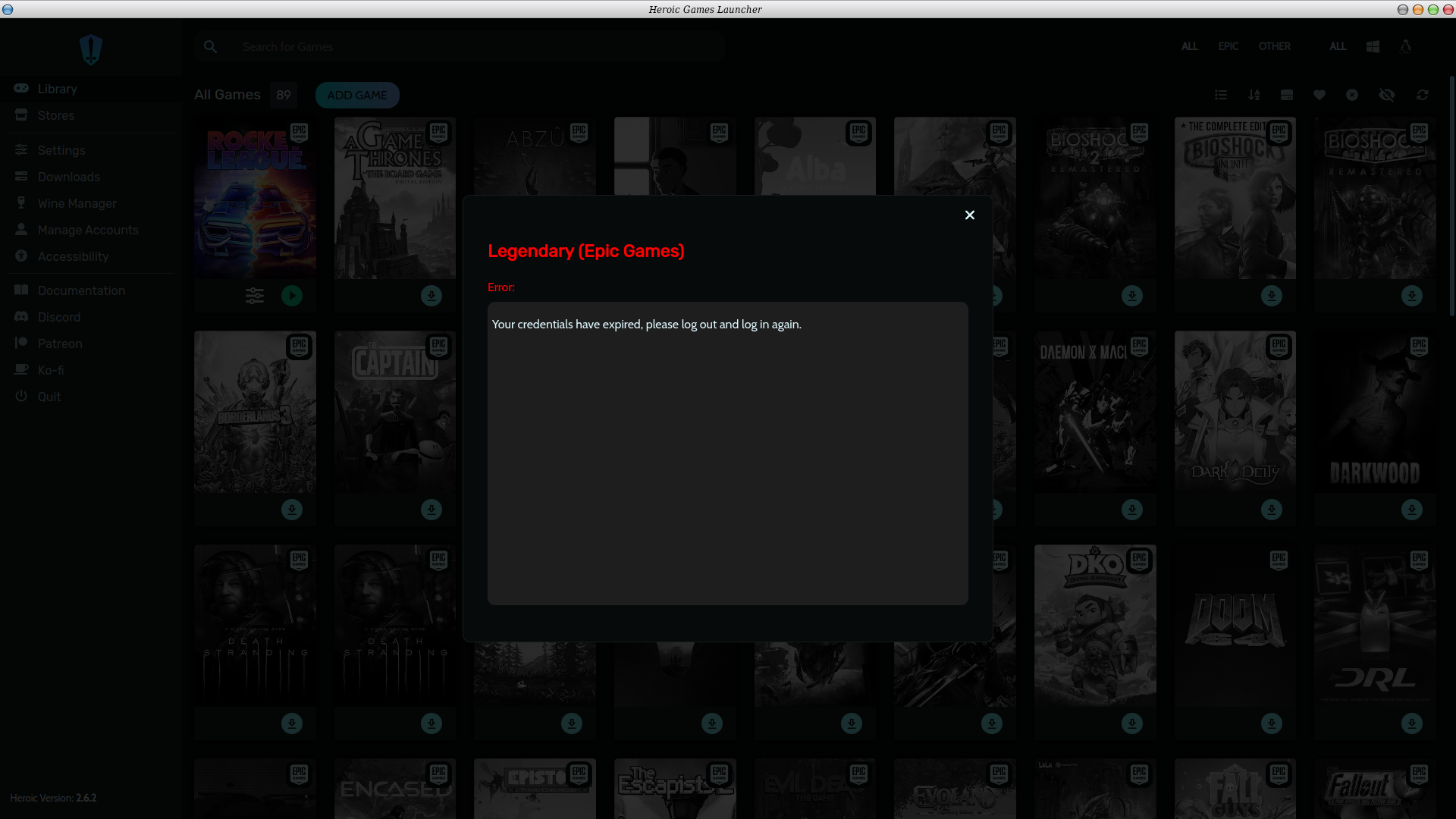Screen dimensions: 1456x819
Task: Play Rocket League
Action: tap(292, 296)
